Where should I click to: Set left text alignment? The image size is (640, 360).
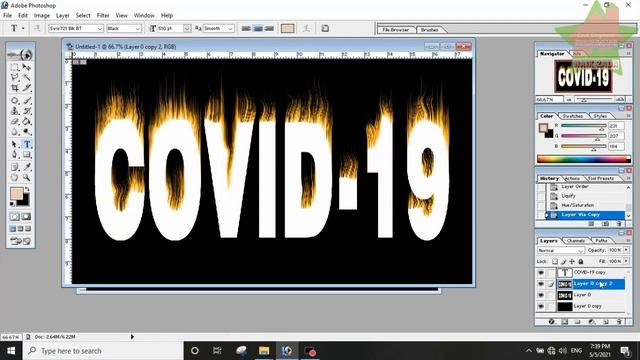coord(246,28)
